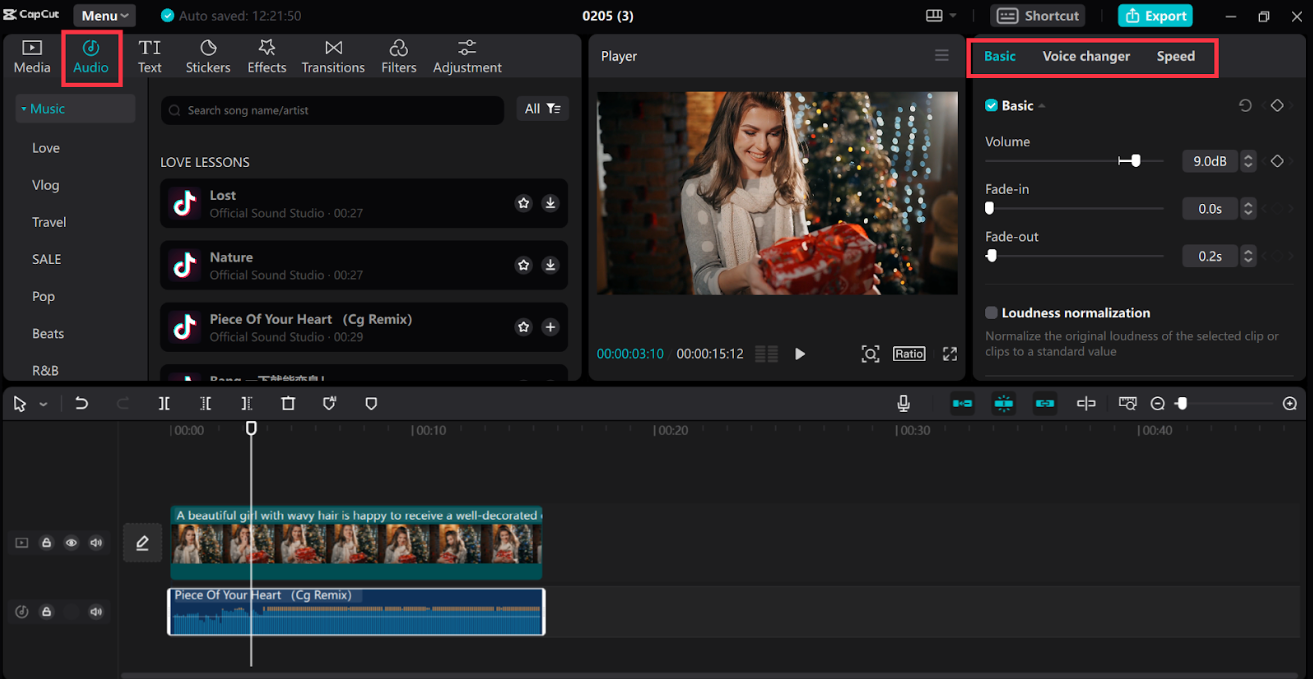Download the song Lost

point(550,203)
